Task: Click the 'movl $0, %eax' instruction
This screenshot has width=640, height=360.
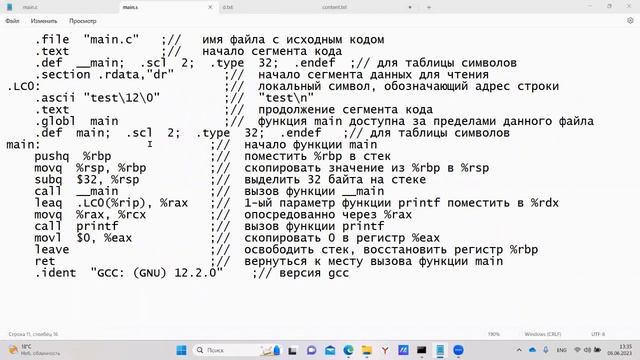Action: pos(83,238)
